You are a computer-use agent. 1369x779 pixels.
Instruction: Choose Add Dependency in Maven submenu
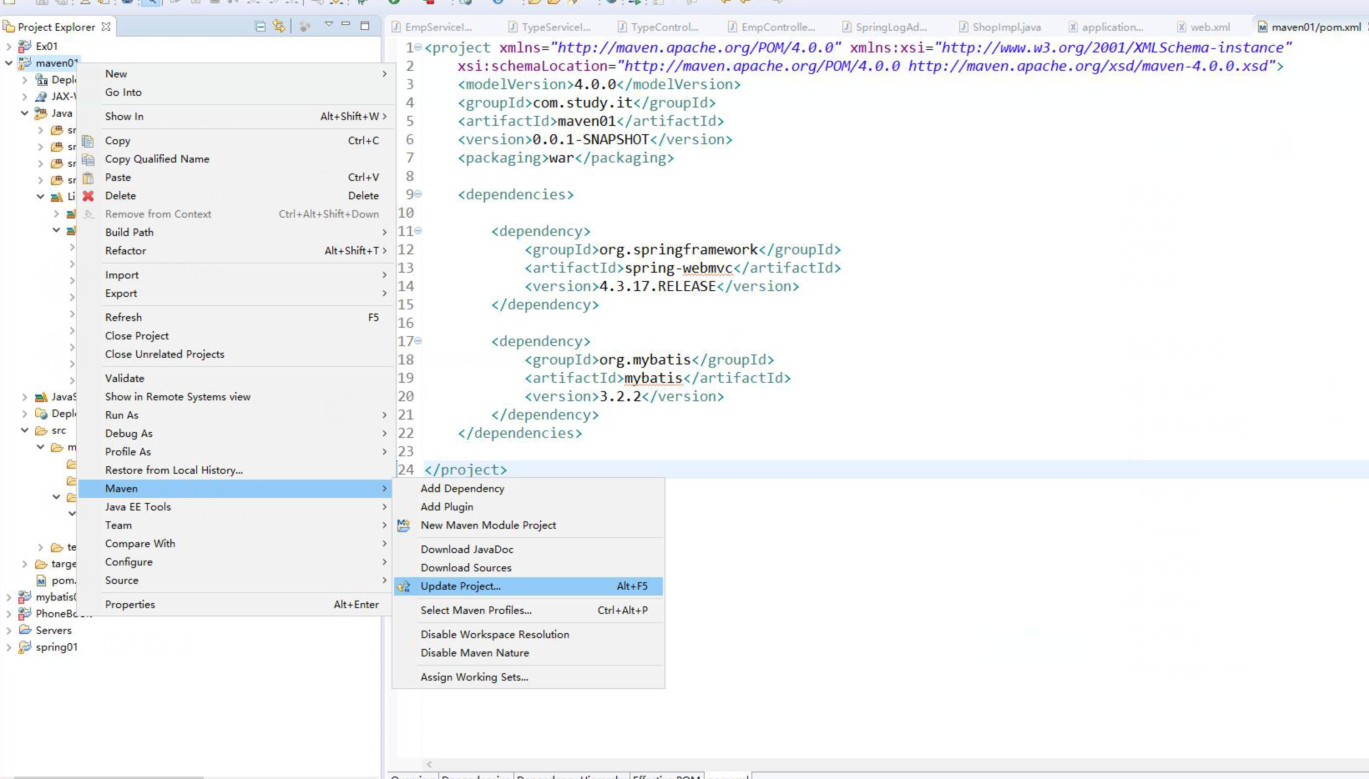[x=528, y=488]
